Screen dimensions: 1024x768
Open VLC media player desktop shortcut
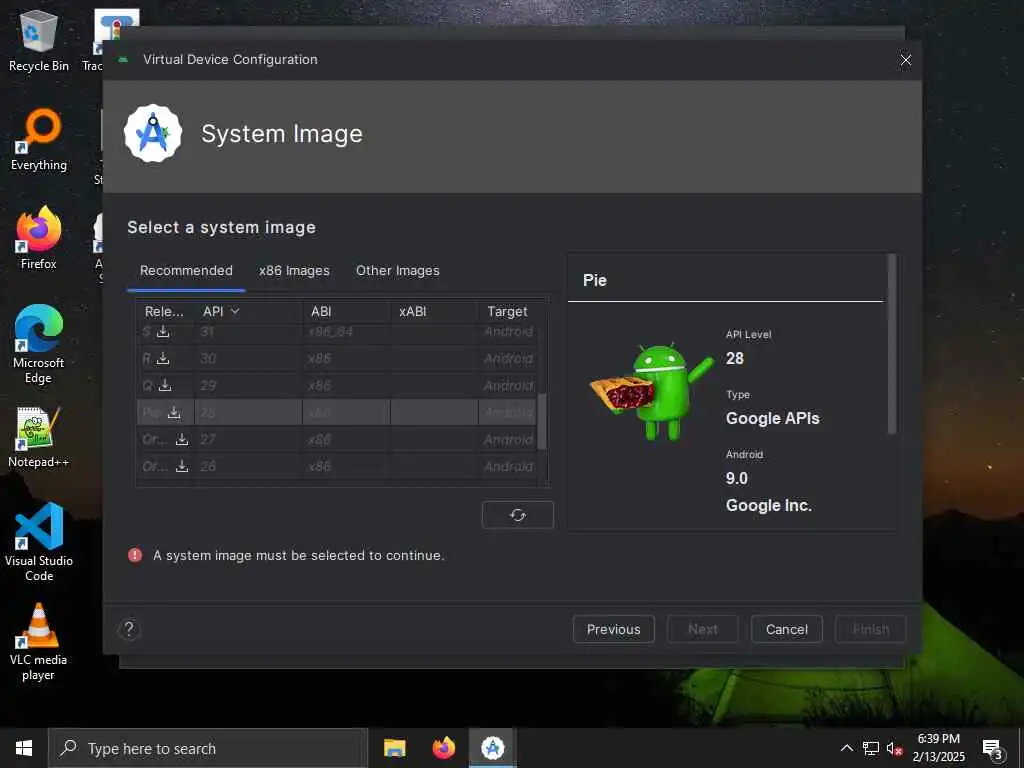click(39, 642)
